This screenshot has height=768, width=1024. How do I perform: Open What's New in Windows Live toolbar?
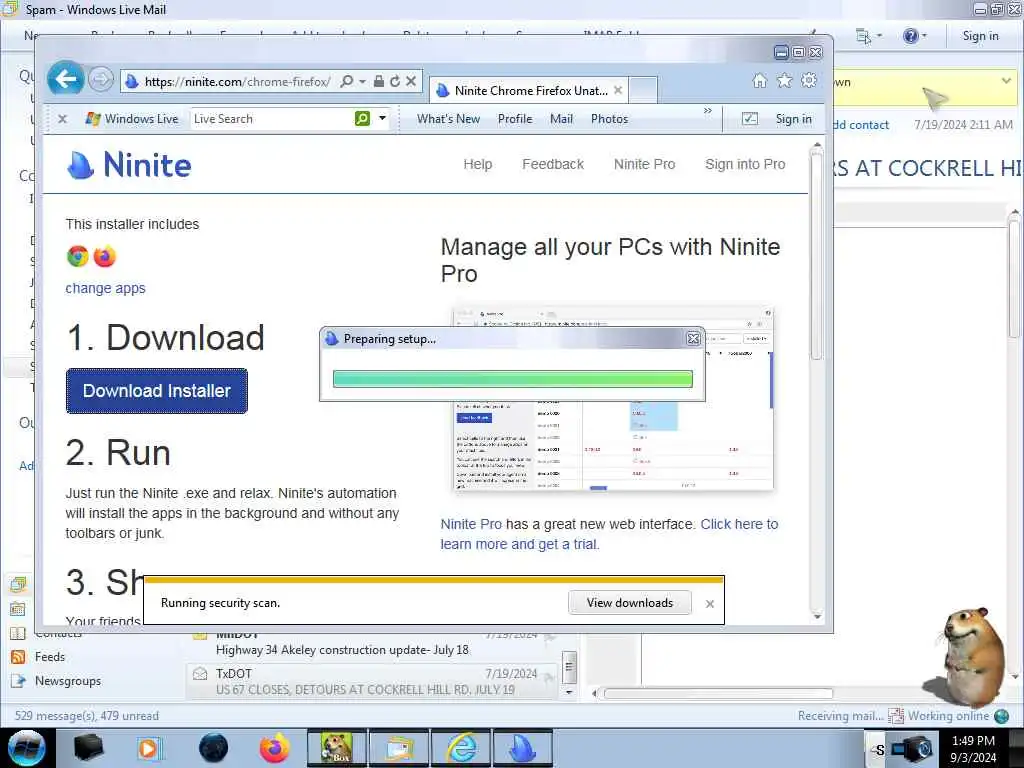[448, 119]
